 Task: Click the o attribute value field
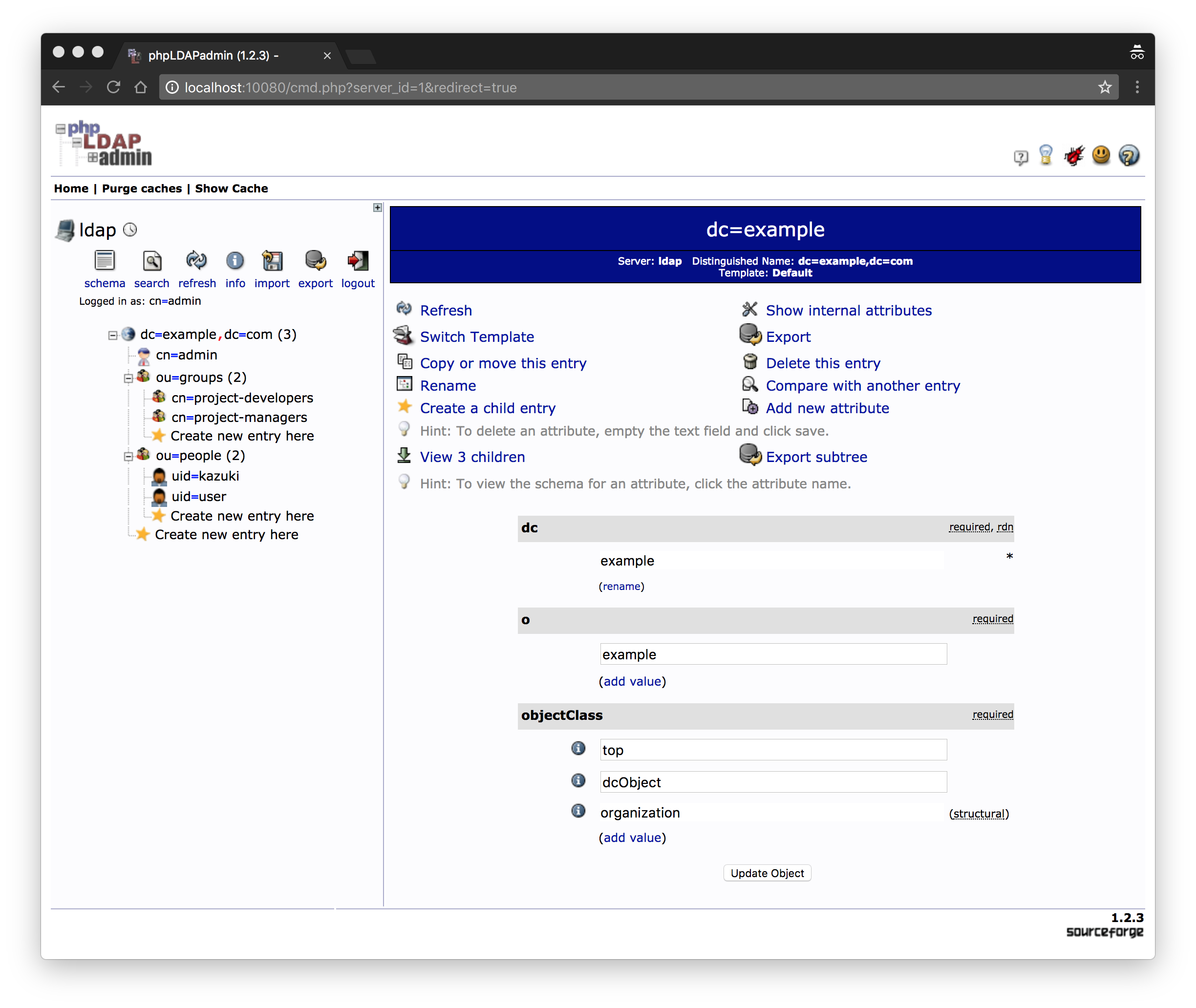772,654
